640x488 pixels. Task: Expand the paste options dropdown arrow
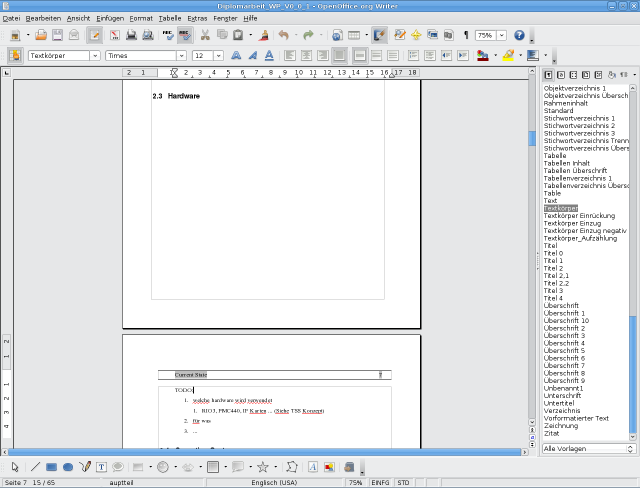[x=250, y=35]
